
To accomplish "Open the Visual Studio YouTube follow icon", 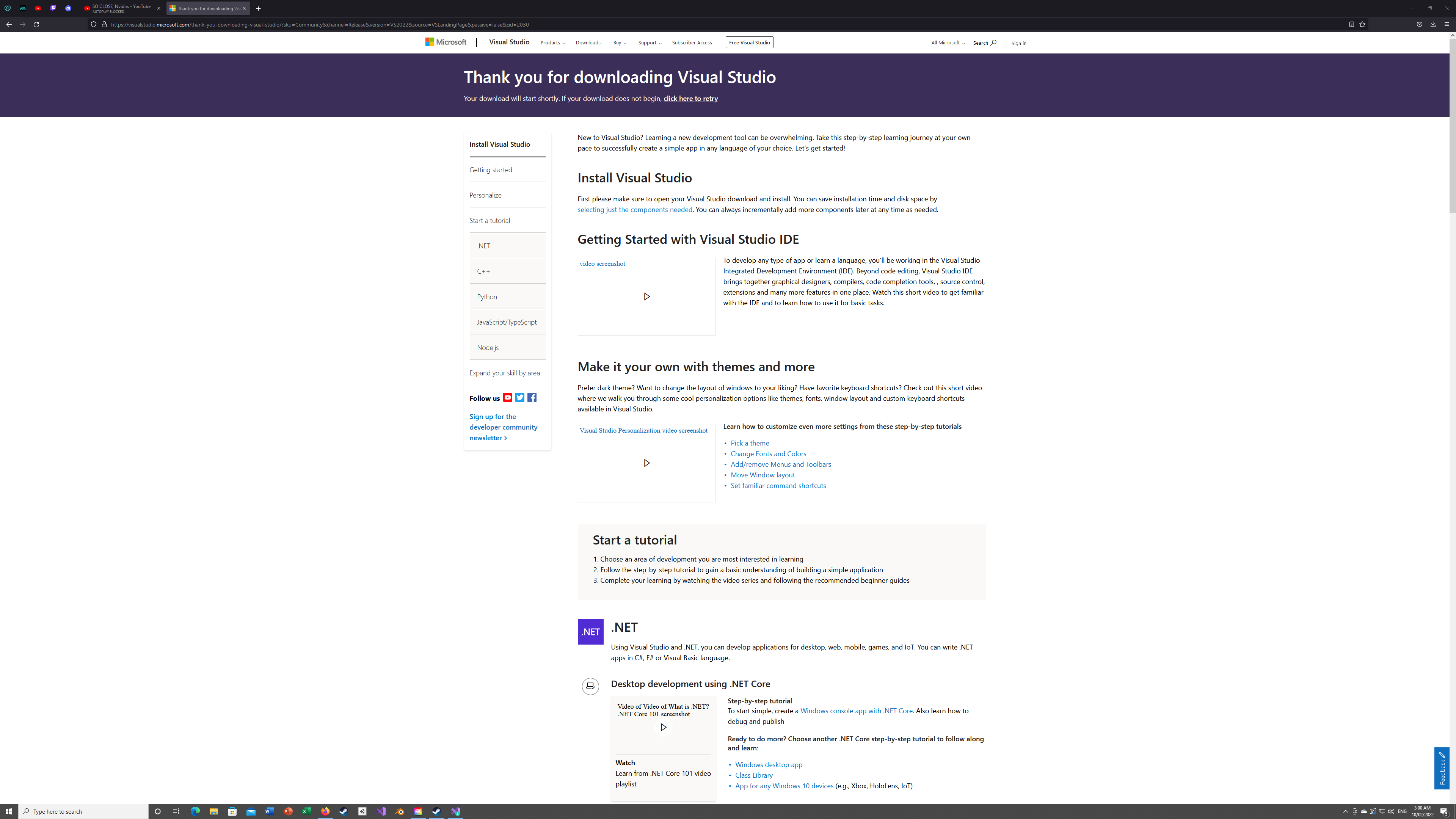I will pyautogui.click(x=508, y=398).
